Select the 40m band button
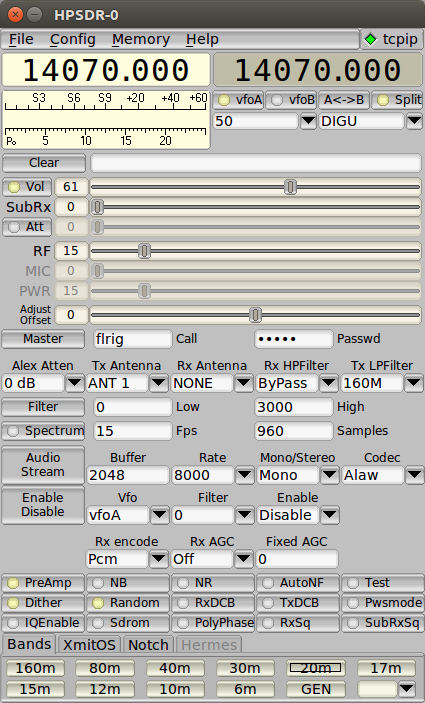 (175, 668)
